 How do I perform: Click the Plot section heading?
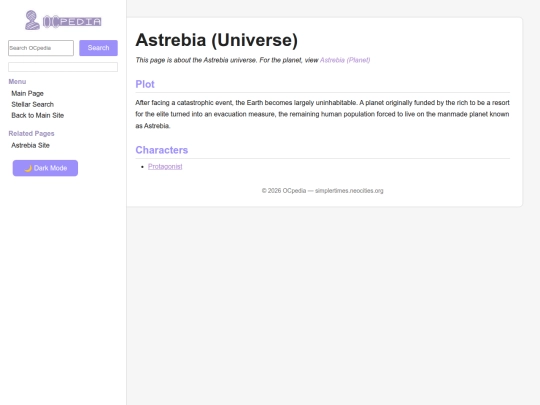coord(145,84)
